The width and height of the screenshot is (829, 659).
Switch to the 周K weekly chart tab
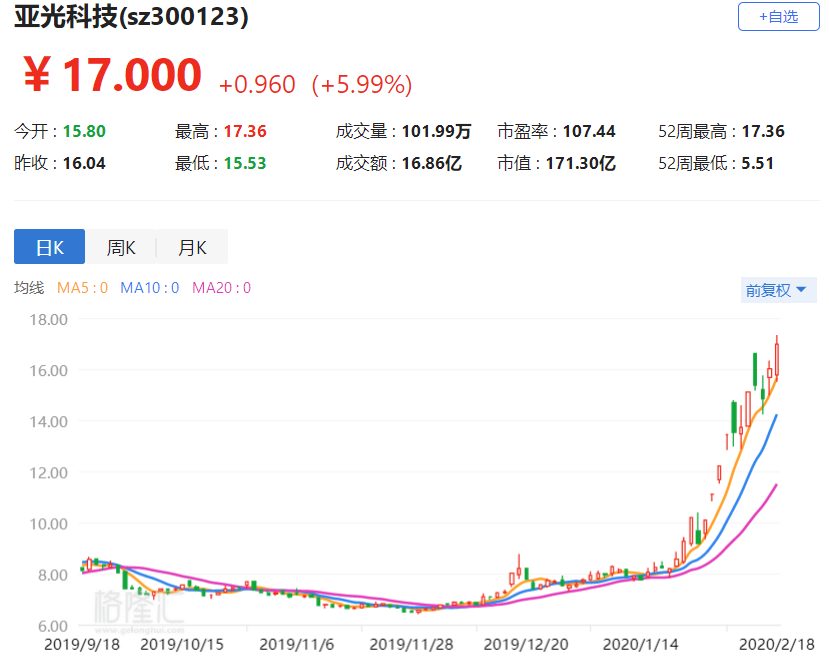point(121,246)
